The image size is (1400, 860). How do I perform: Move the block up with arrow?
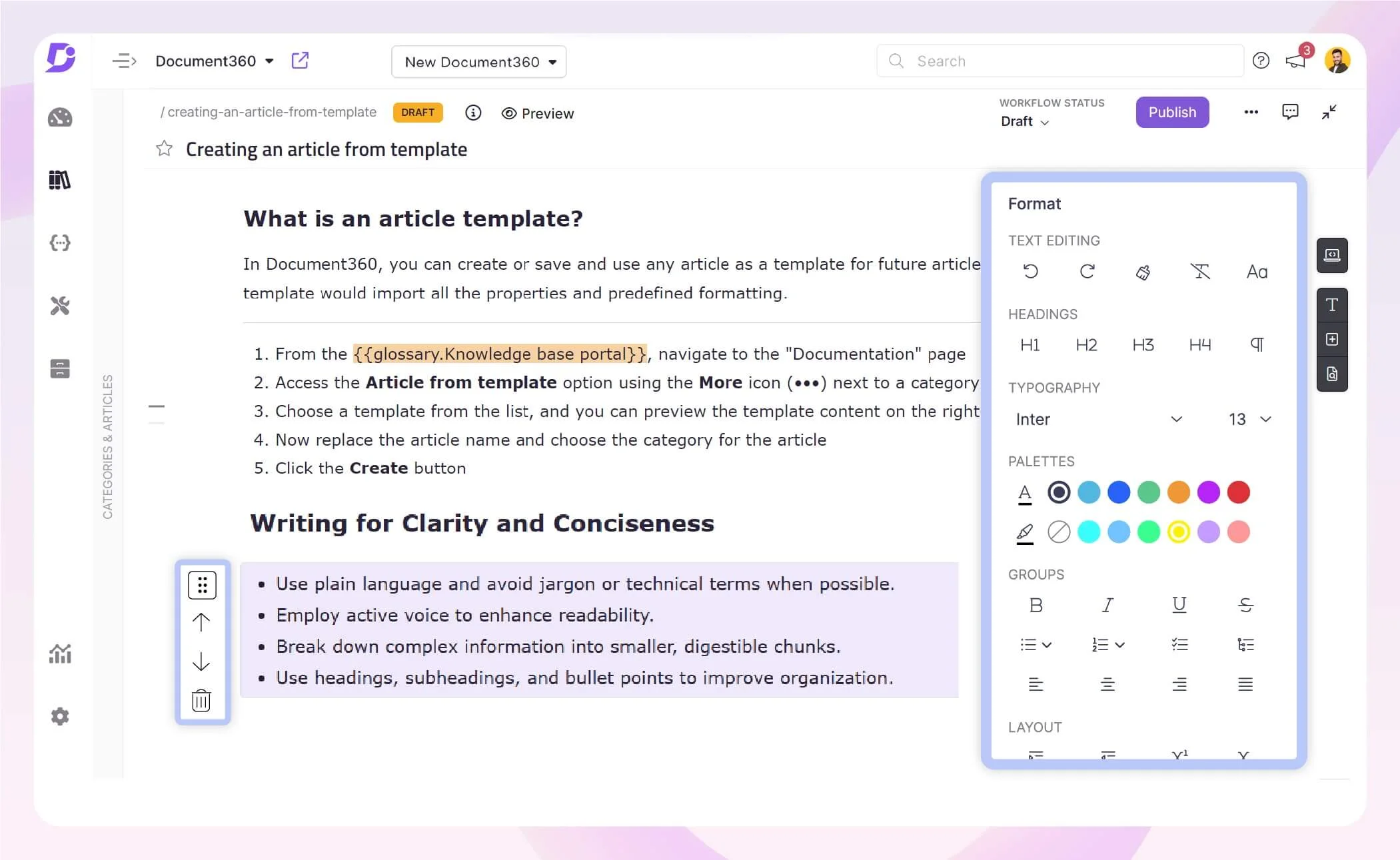[201, 622]
